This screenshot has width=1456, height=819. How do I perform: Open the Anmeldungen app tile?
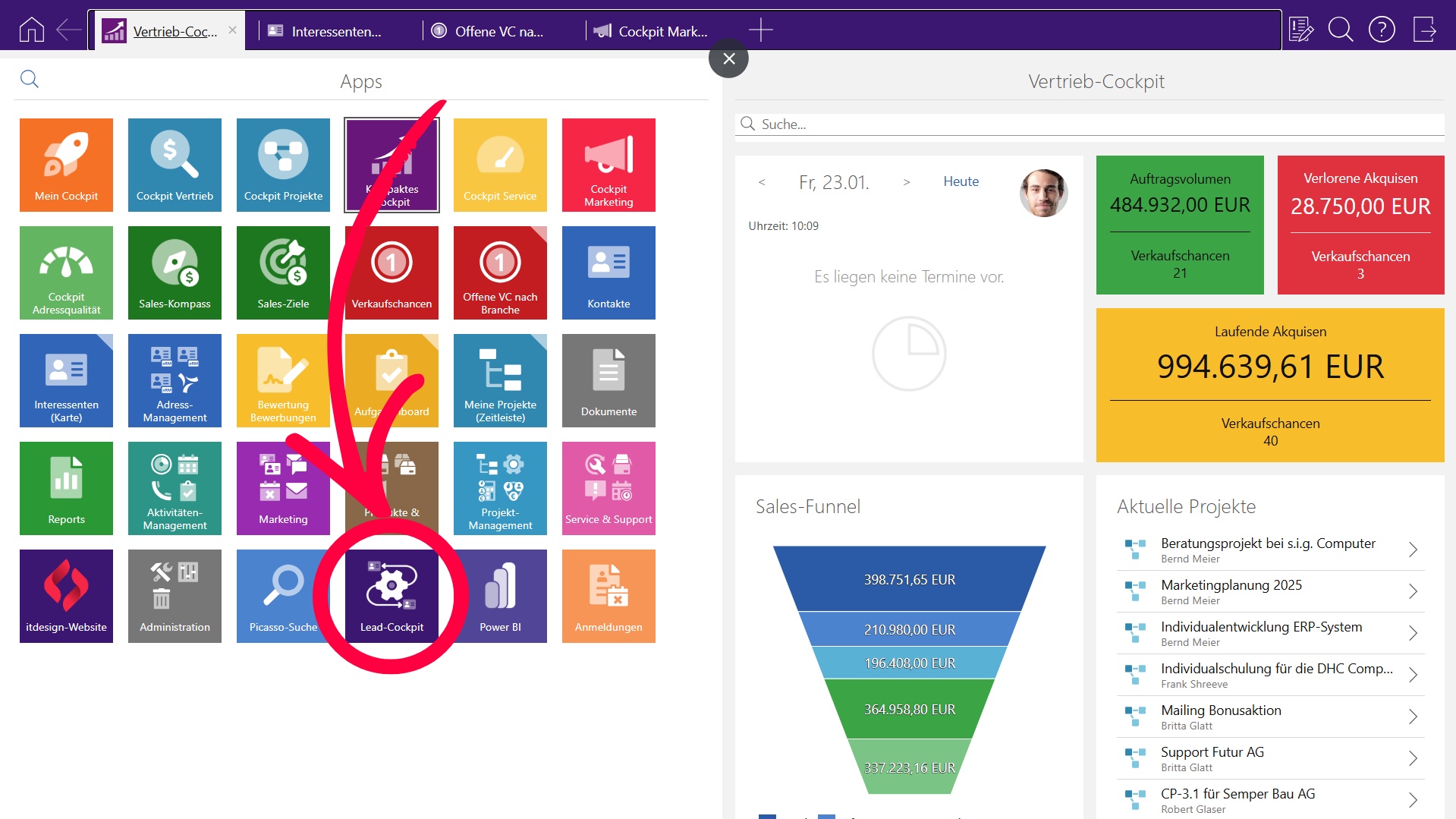pos(609,596)
